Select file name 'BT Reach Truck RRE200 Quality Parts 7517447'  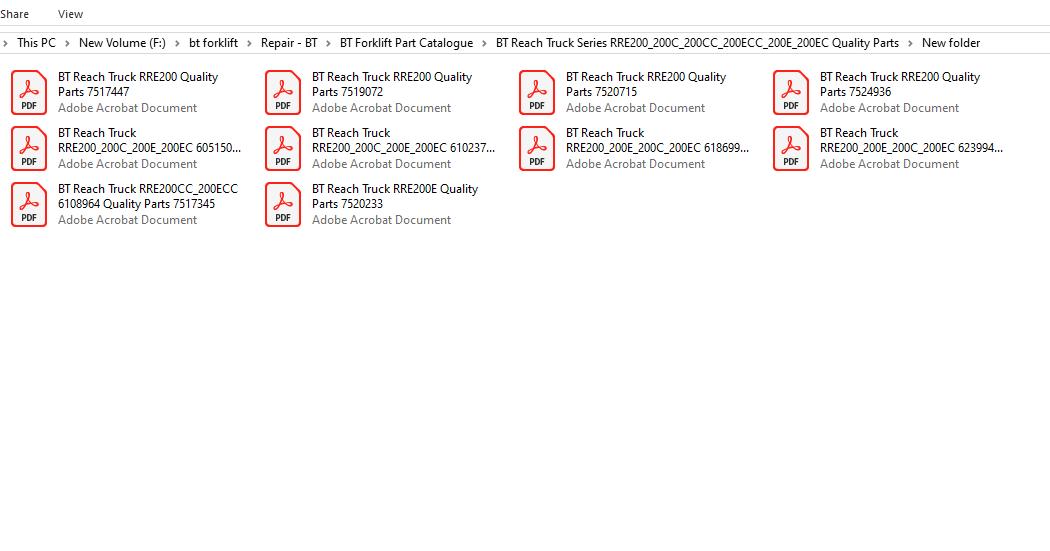click(x=138, y=84)
